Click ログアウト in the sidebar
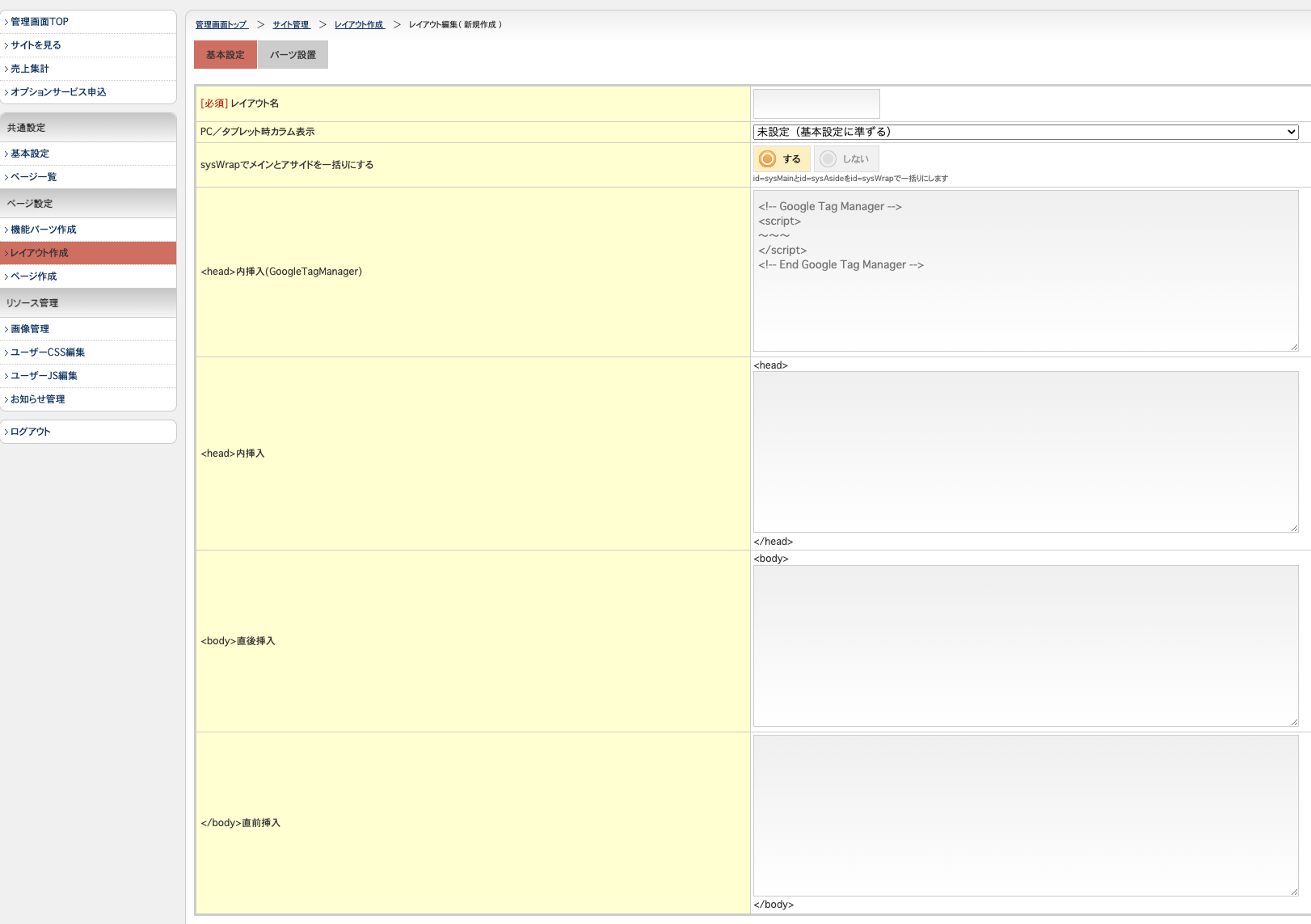This screenshot has height=924, width=1311. click(x=31, y=432)
